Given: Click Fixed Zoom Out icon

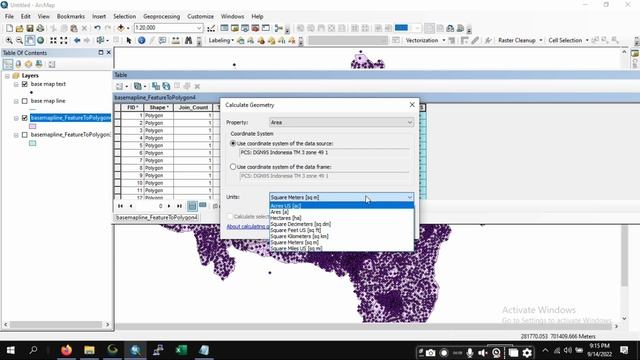Looking at the screenshot, I should click(64, 40).
